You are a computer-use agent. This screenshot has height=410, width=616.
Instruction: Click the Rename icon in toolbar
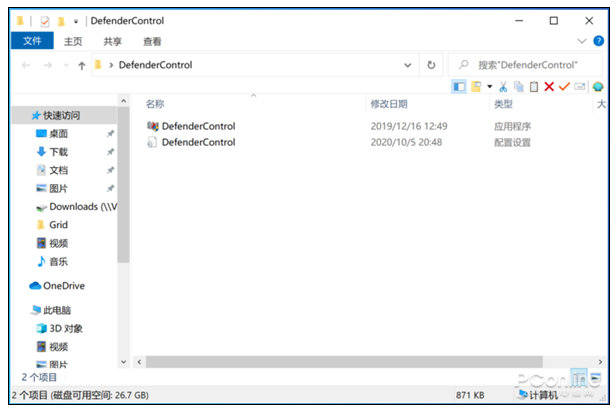click(580, 86)
